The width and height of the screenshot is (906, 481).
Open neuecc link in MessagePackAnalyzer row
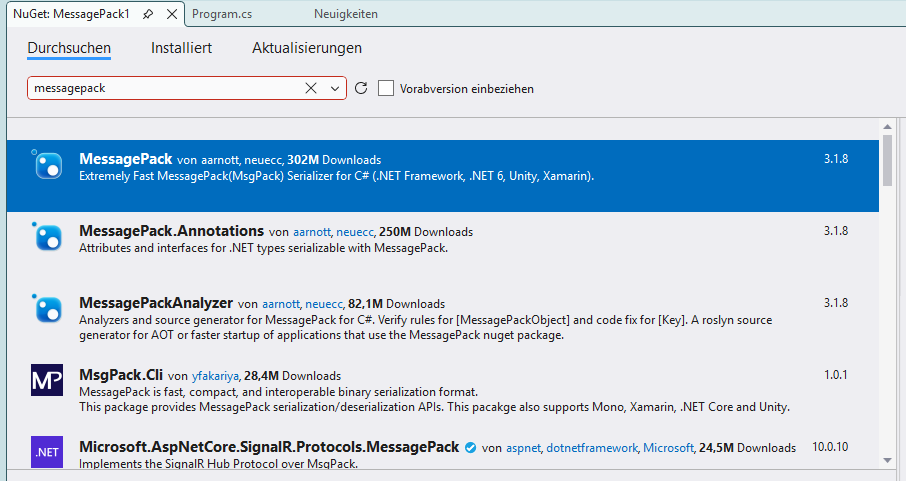point(324,304)
